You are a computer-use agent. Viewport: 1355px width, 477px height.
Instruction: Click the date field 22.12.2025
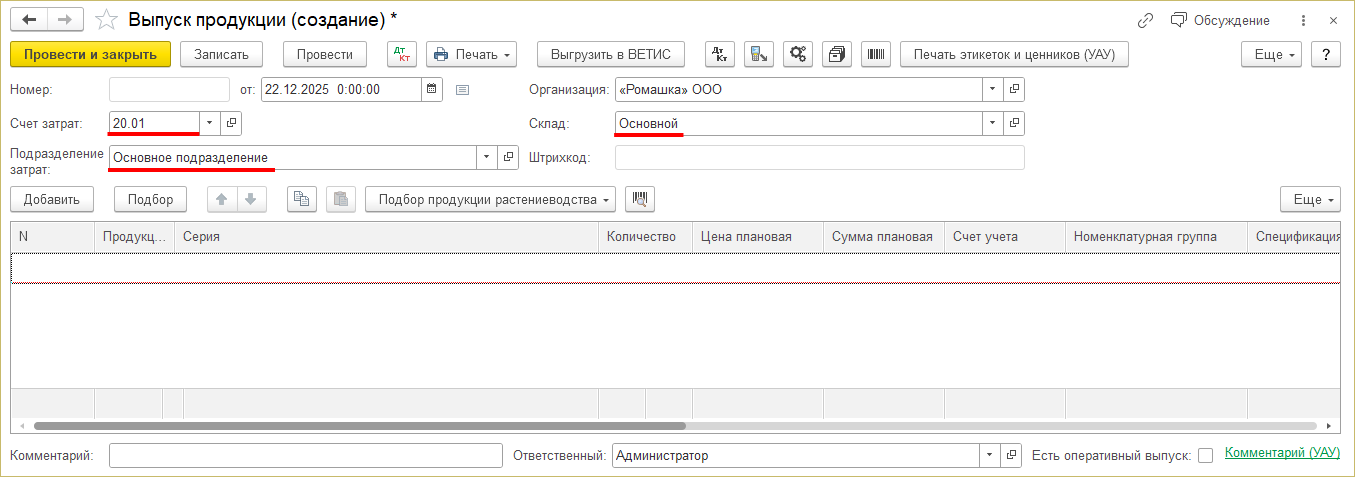pyautogui.click(x=342, y=89)
